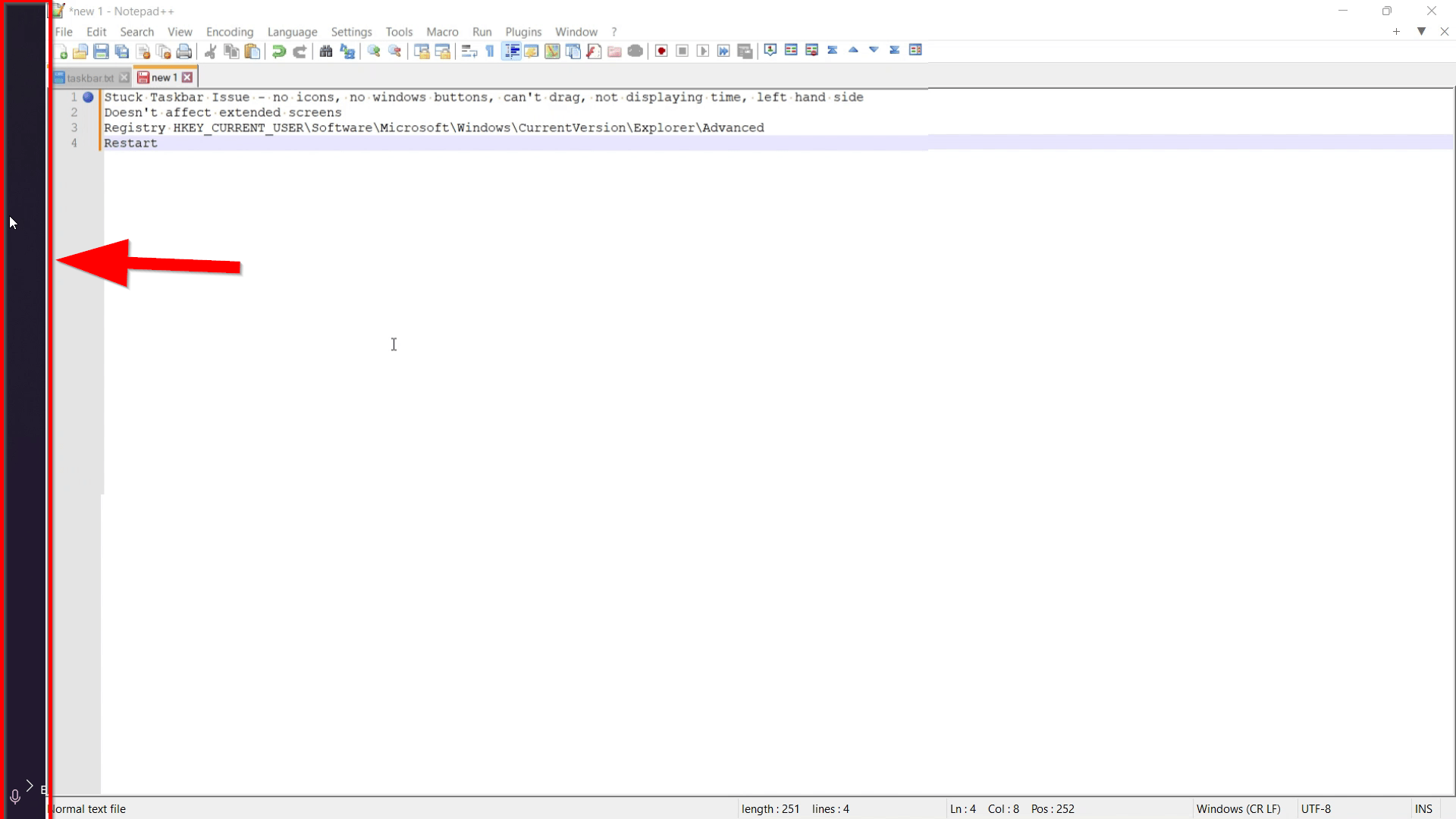Toggle Word wrap toolbar button
1456x819 pixels.
click(469, 51)
